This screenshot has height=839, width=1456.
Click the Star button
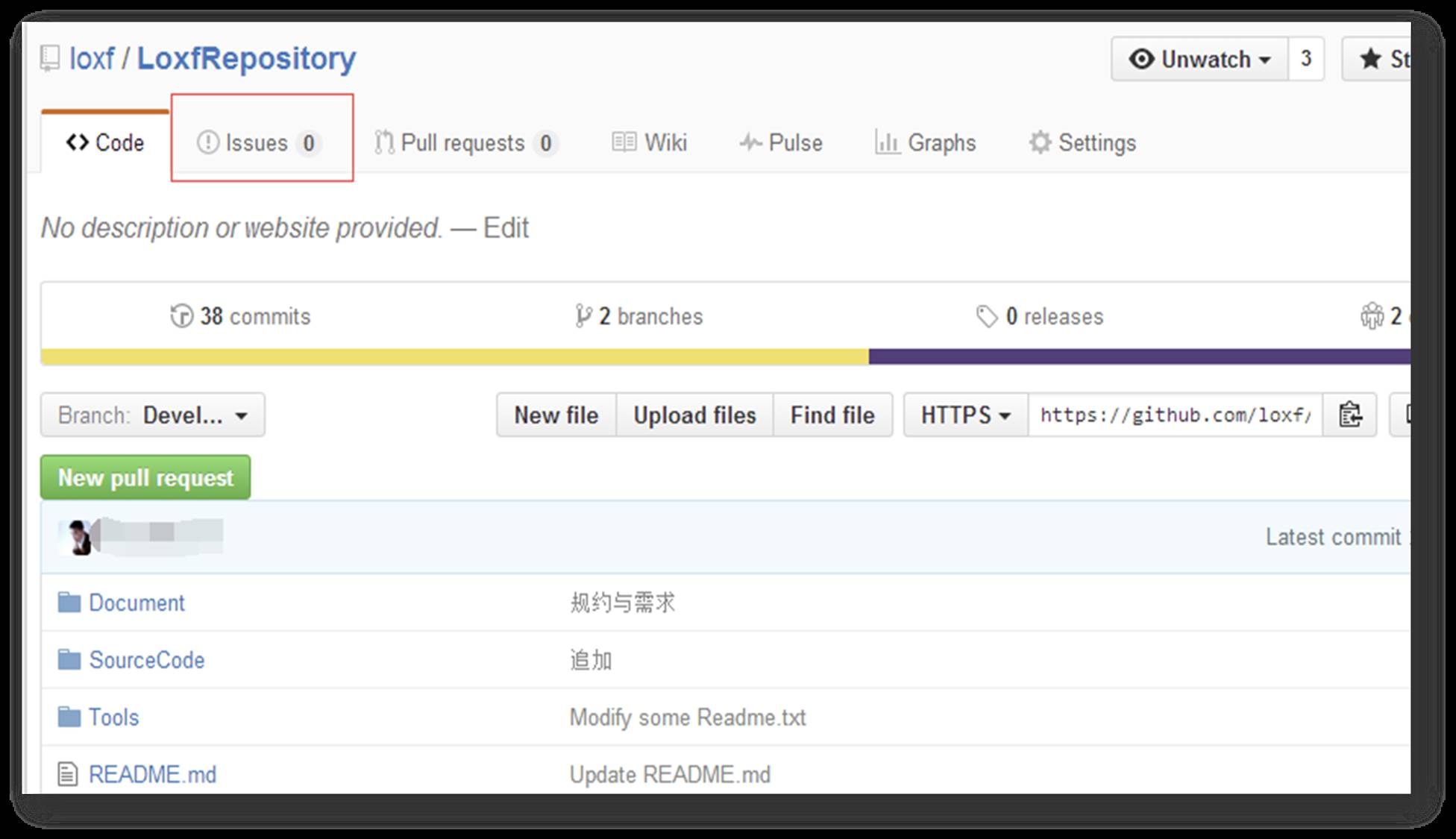click(1376, 59)
